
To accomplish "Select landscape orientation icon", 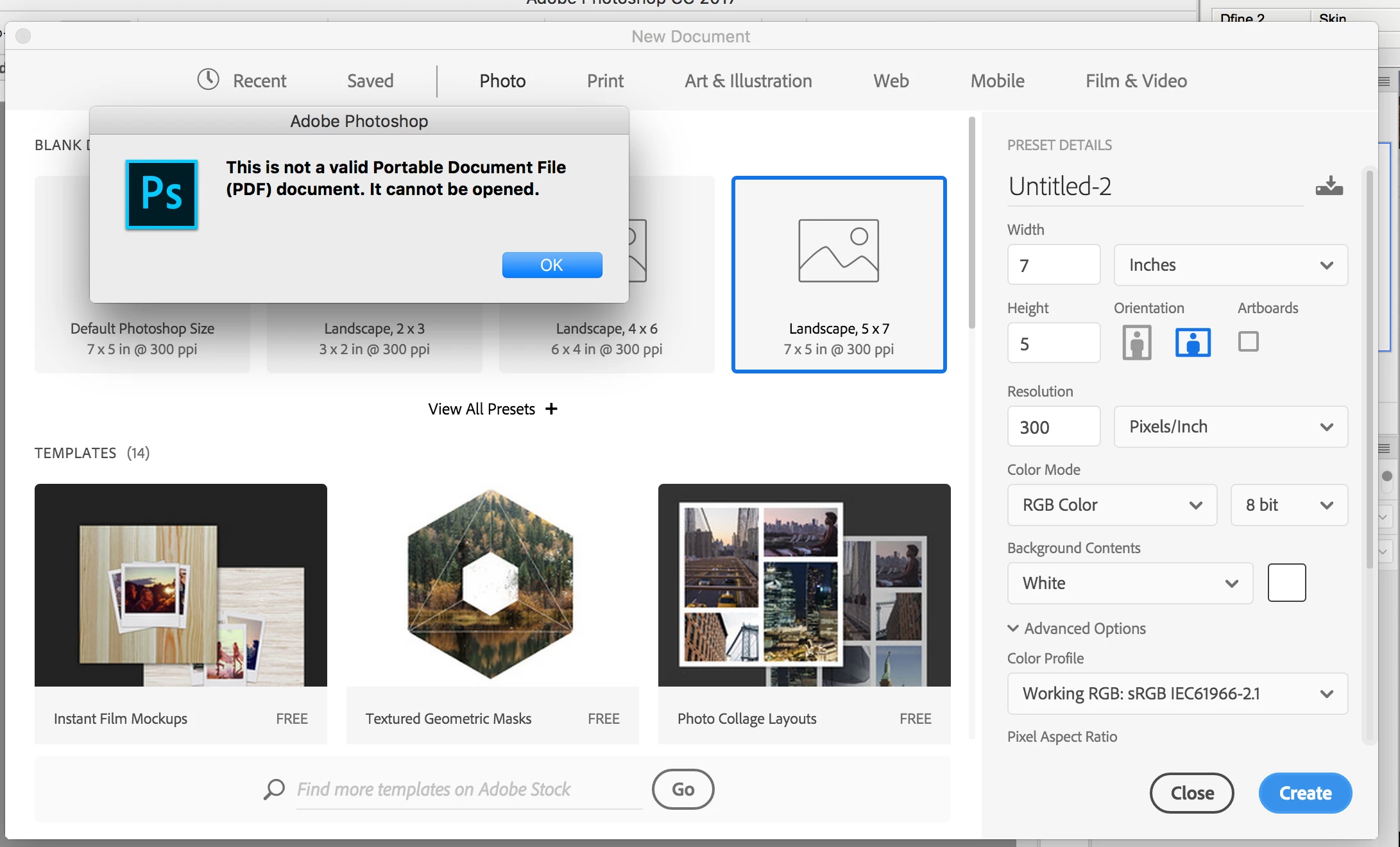I will point(1193,342).
